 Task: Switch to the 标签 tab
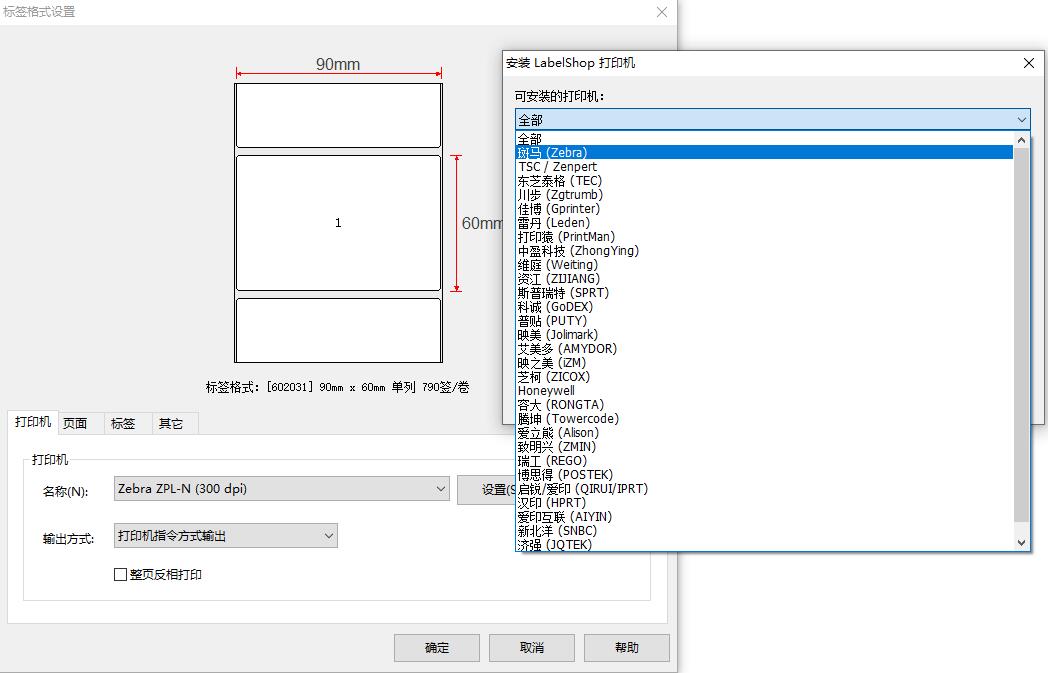pyautogui.click(x=123, y=423)
